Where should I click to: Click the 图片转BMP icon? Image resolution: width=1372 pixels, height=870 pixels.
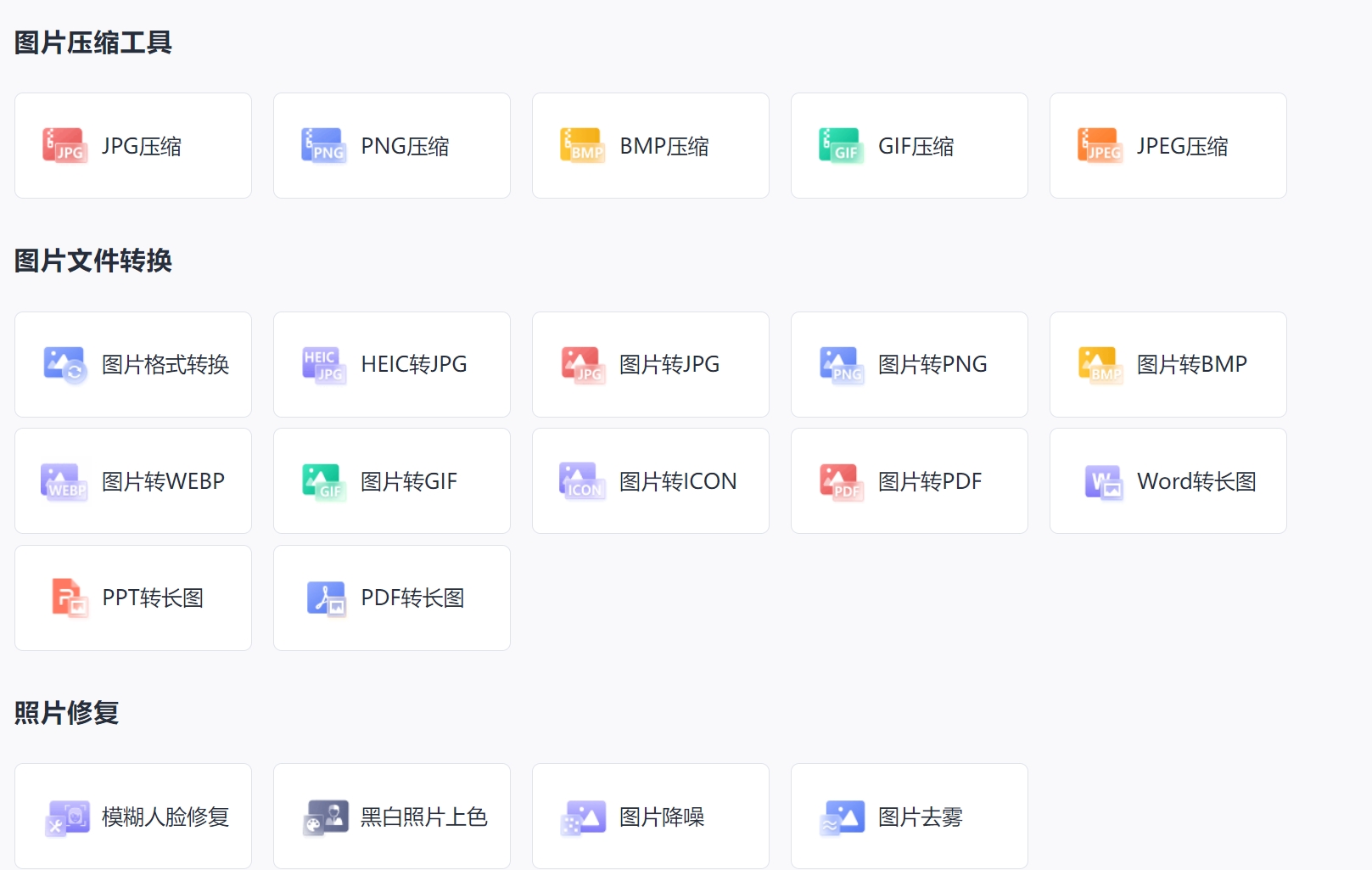(1100, 365)
